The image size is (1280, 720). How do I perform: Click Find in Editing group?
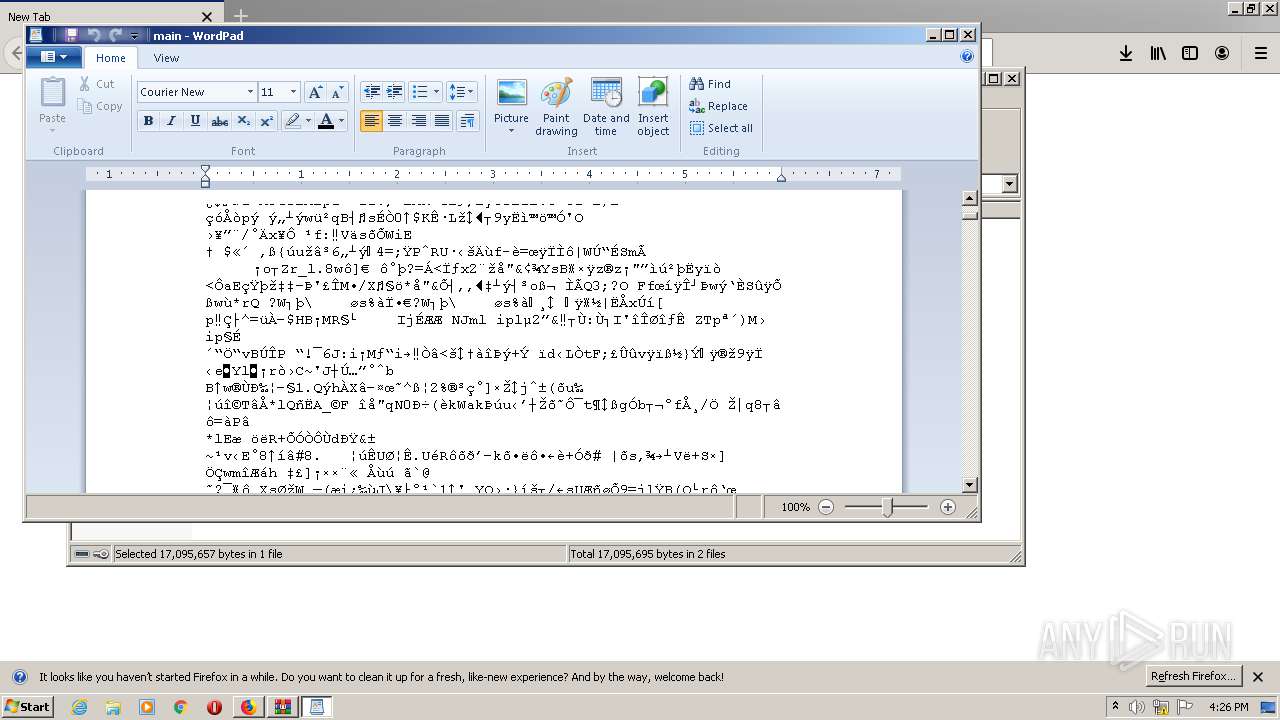click(x=710, y=84)
